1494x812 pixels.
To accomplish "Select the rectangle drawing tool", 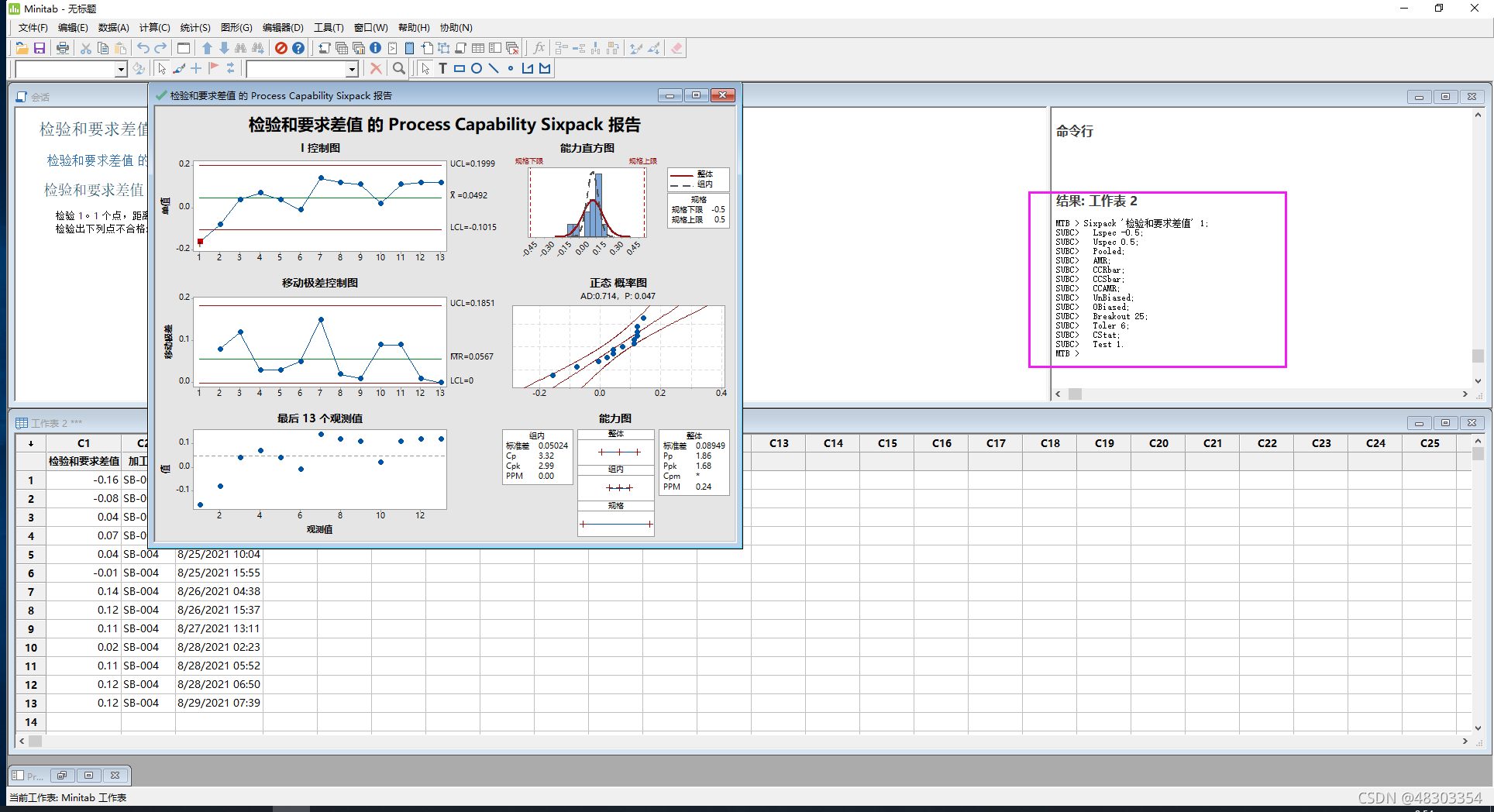I will 460,69.
